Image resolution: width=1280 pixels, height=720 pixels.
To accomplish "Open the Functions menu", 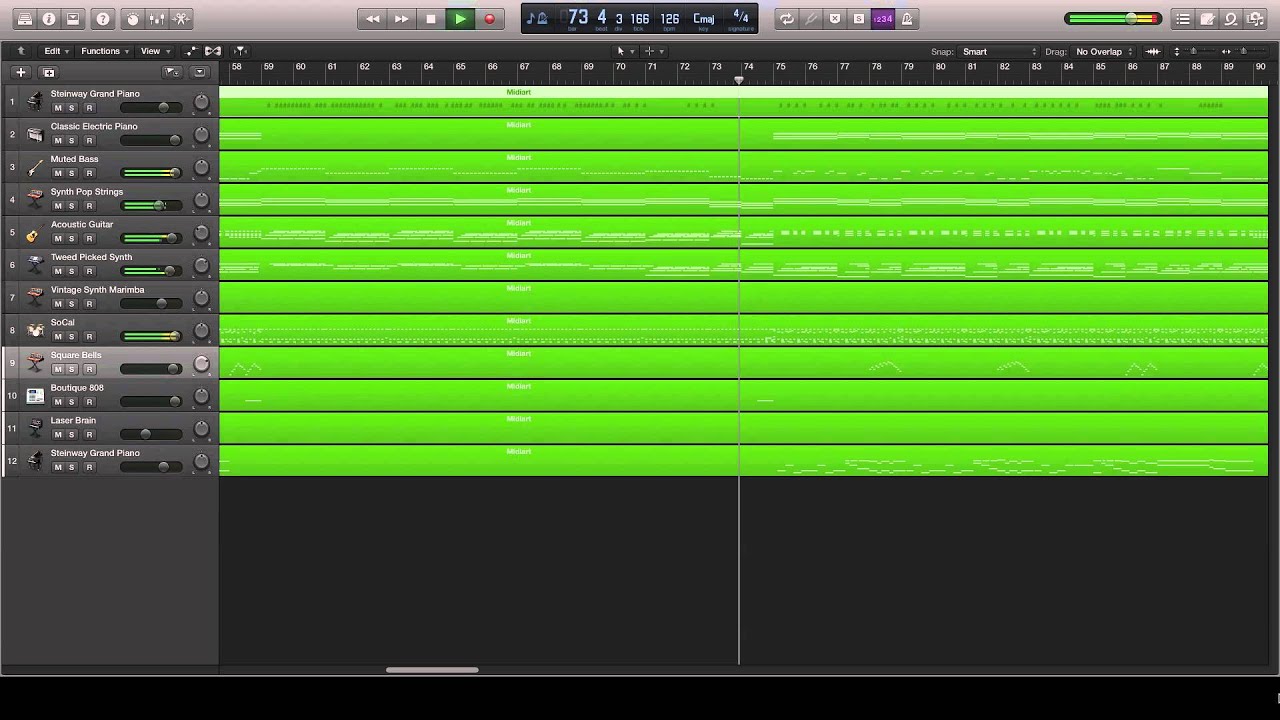I will [x=104, y=51].
